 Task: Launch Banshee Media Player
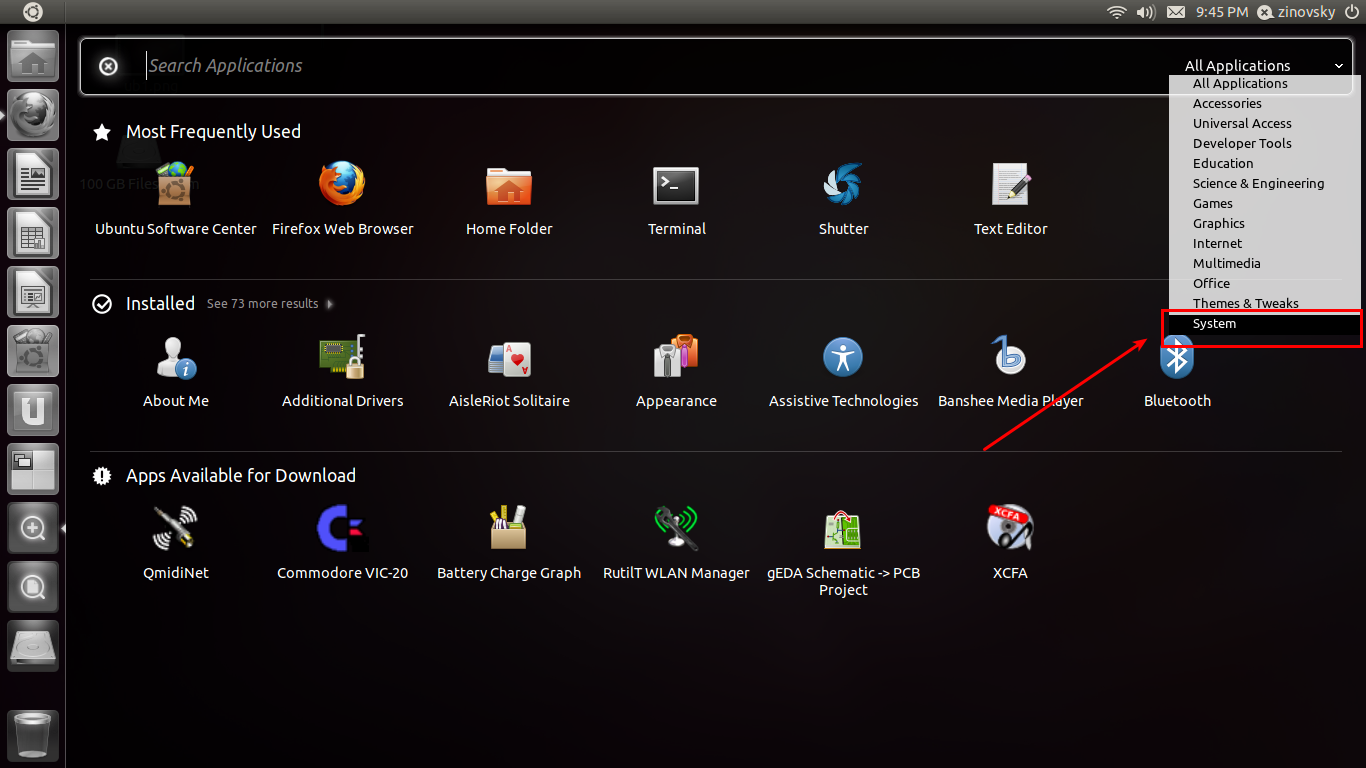coord(1011,372)
